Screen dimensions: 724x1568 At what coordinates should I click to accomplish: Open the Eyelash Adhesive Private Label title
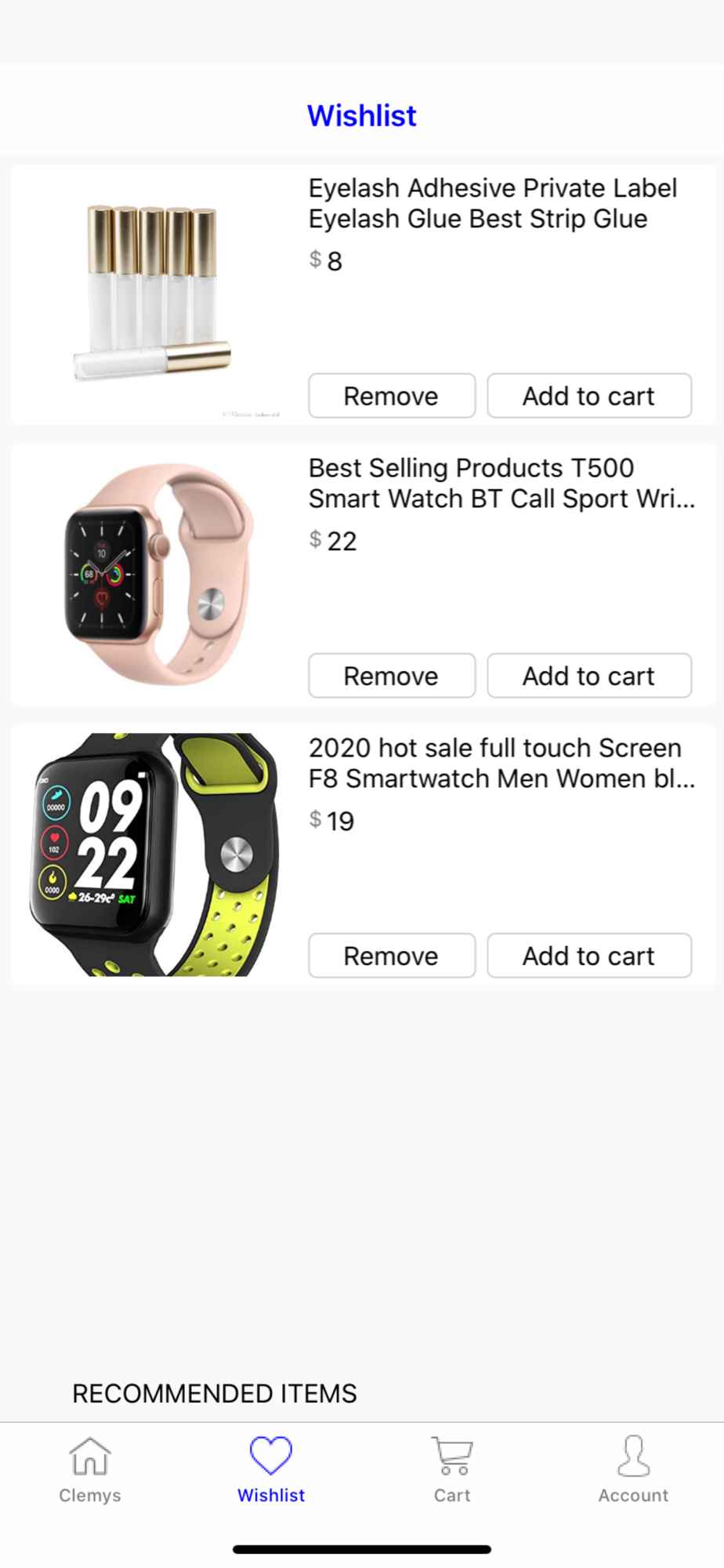point(493,203)
